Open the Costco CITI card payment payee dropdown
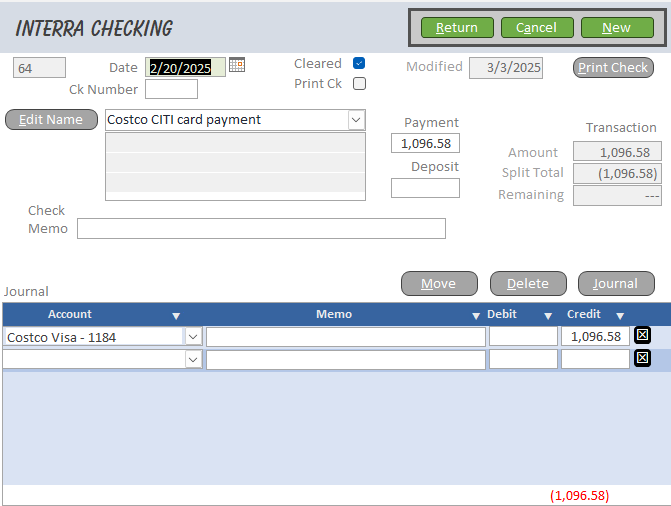 356,120
